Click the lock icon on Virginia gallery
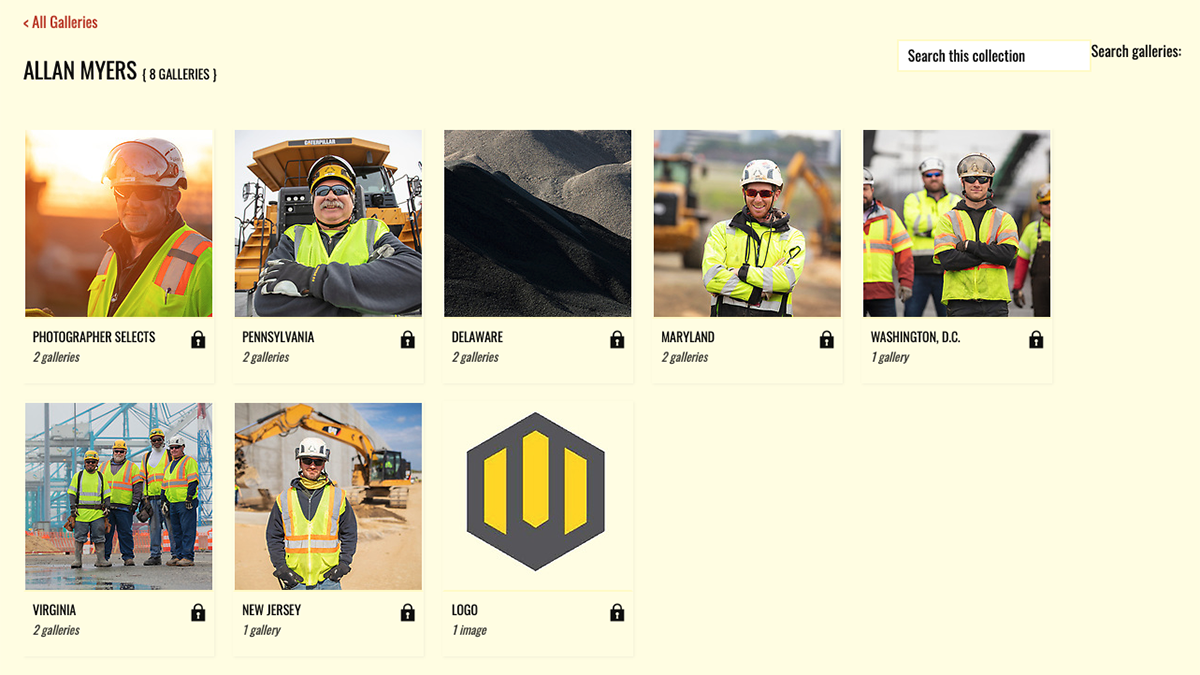 tap(198, 613)
